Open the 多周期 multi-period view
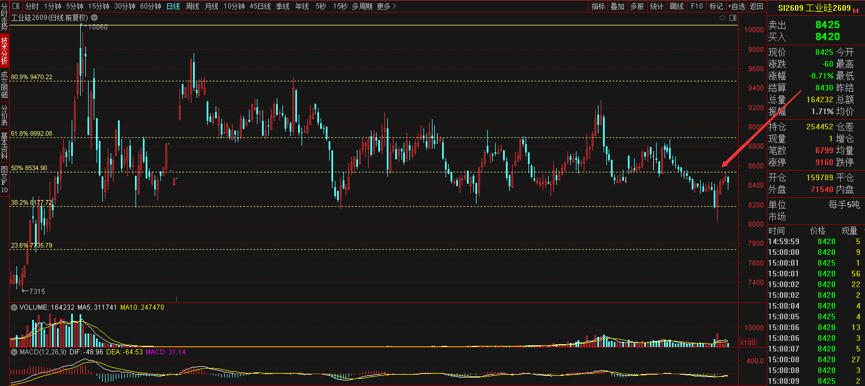 click(x=362, y=7)
